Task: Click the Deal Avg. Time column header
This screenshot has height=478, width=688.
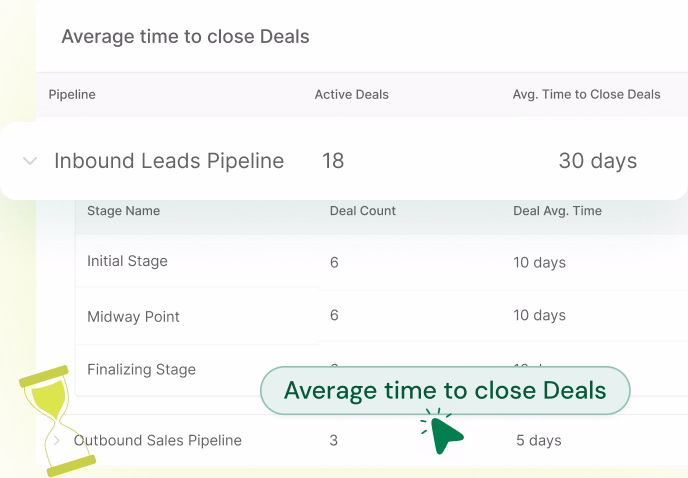Action: (557, 211)
